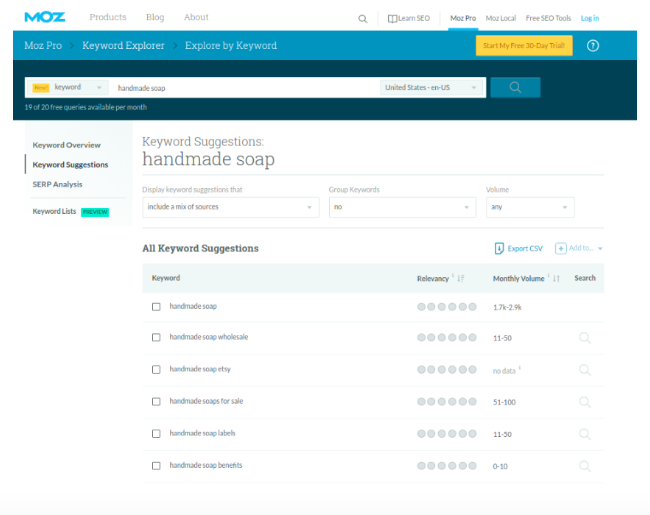
Task: Go to Keyword Suggestions in sidebar
Action: coord(70,165)
